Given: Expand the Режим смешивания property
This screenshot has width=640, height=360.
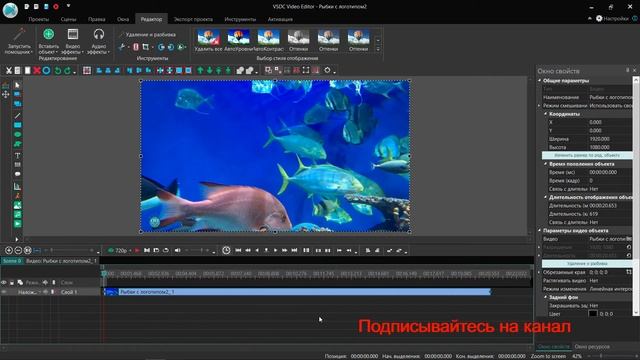Looking at the screenshot, I should pos(540,106).
